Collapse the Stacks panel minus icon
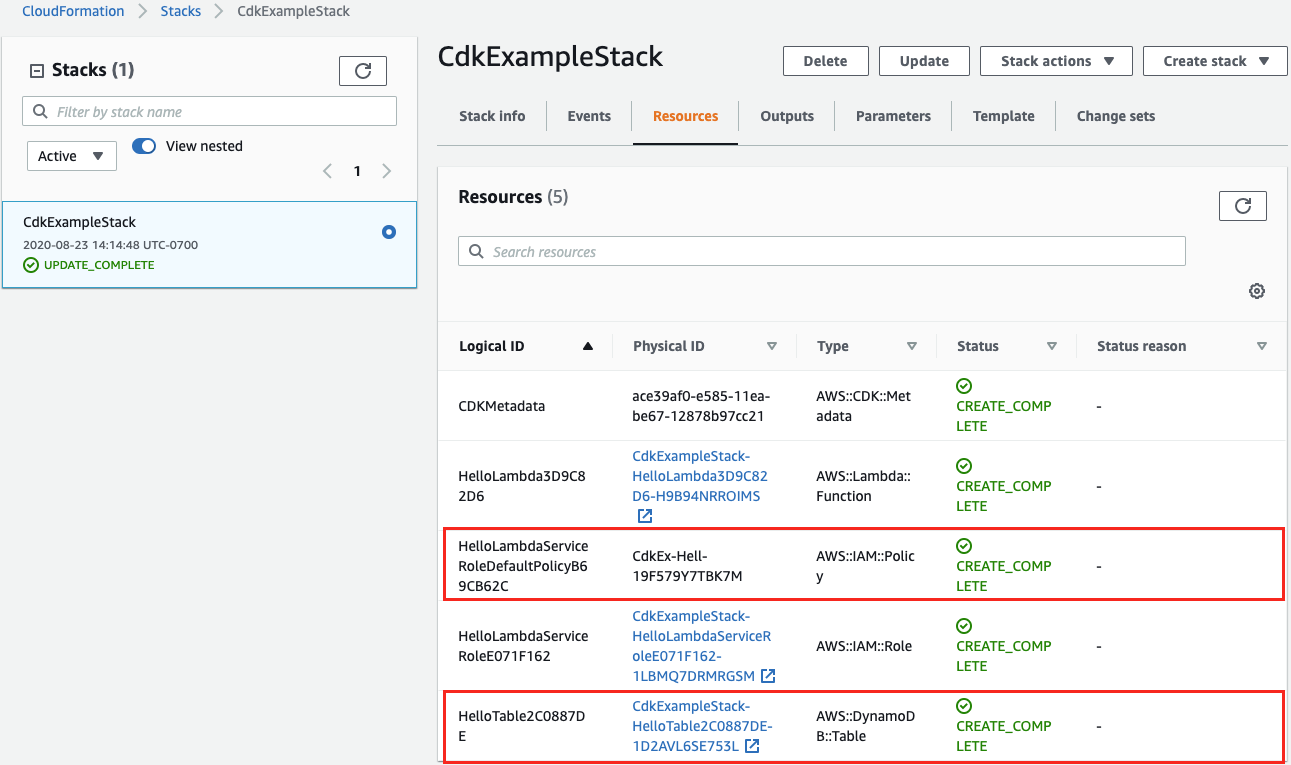This screenshot has height=765, width=1291. (x=37, y=70)
